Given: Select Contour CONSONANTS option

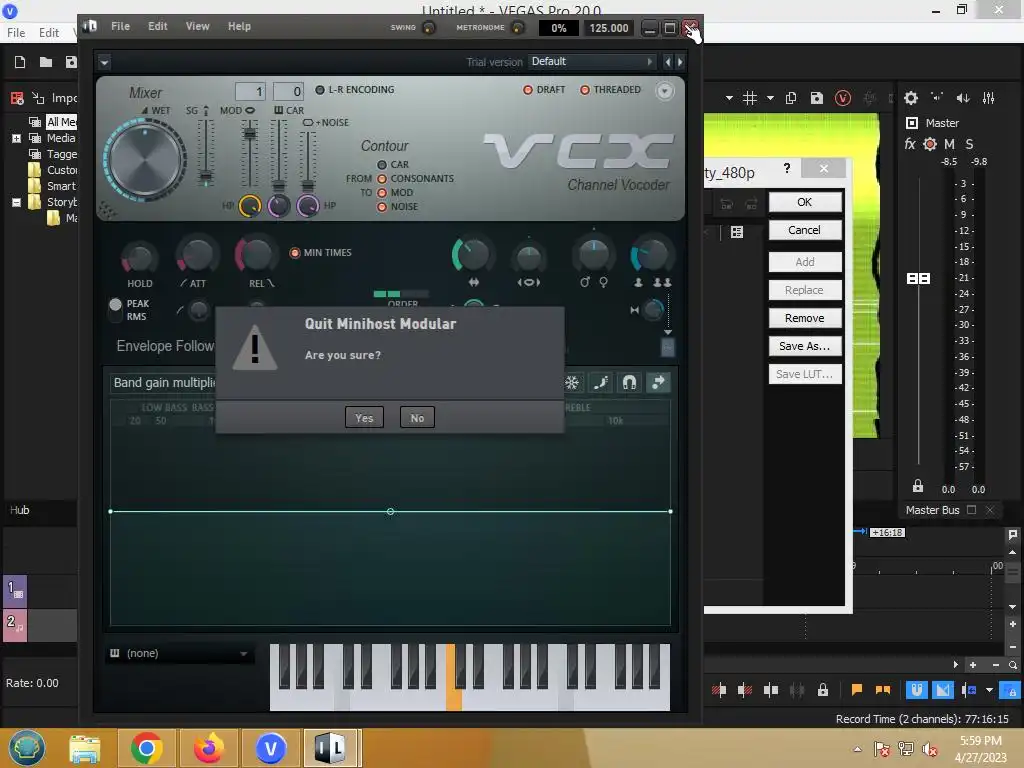Looking at the screenshot, I should click(415, 178).
